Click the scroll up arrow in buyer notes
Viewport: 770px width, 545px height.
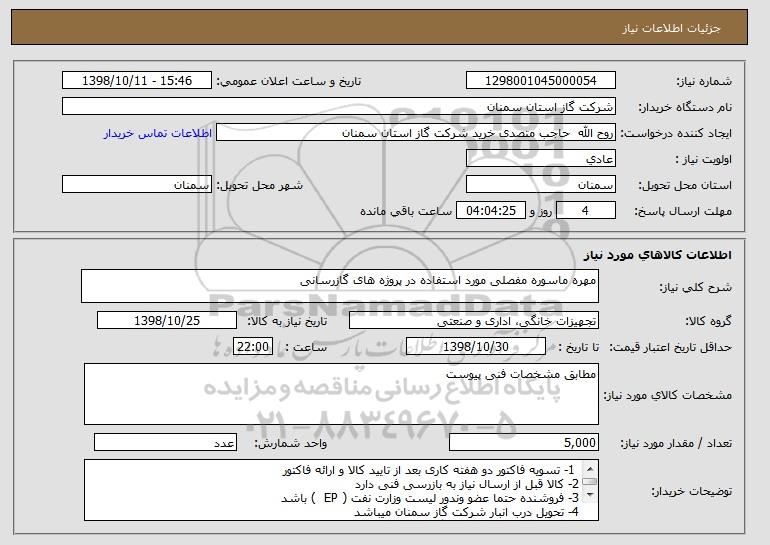pyautogui.click(x=590, y=468)
